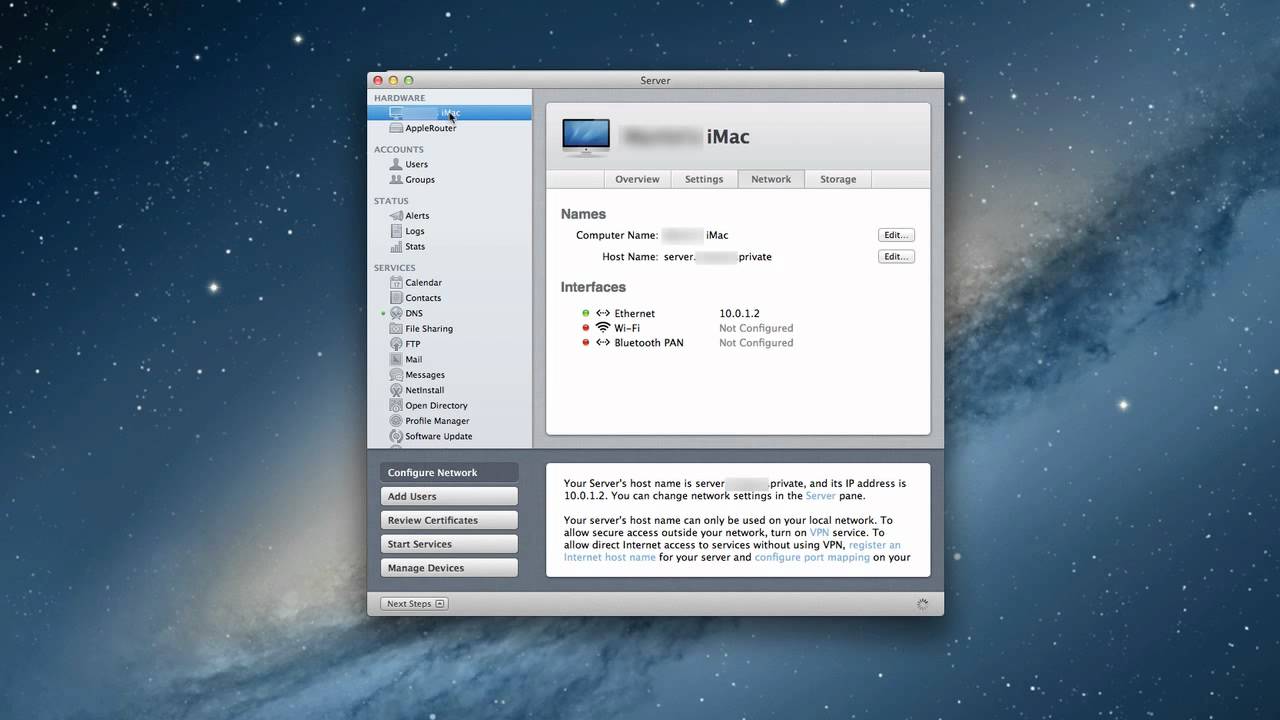Edit the Host Name
Screen dimensions: 1280x720
point(896,256)
